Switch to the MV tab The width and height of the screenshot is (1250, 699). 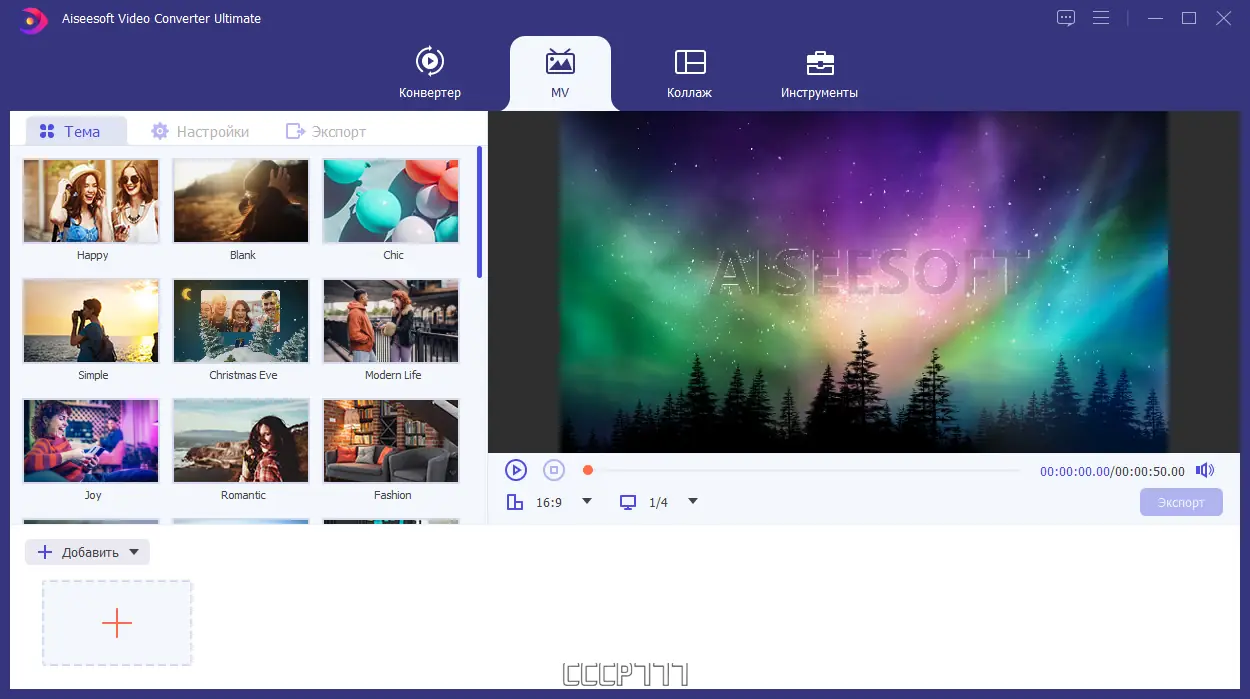point(560,72)
